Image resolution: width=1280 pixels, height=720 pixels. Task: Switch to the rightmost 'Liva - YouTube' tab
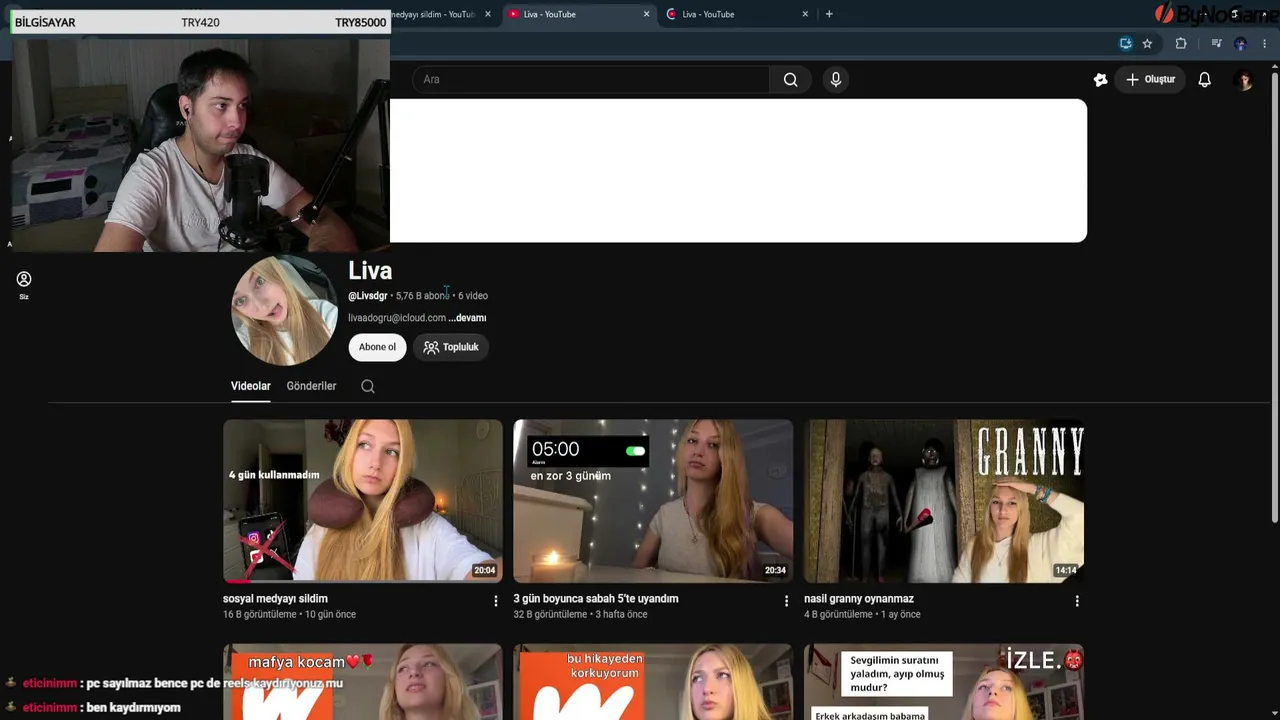point(737,14)
